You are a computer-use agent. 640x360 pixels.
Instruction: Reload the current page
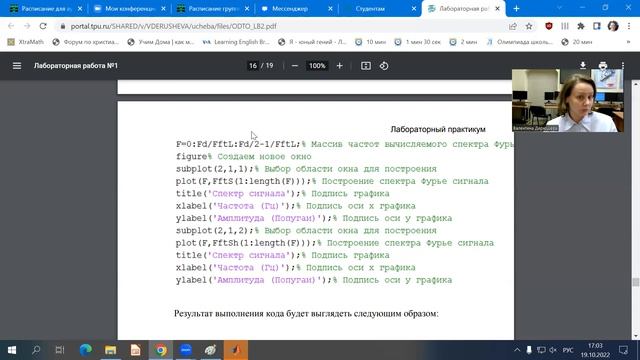pos(43,26)
